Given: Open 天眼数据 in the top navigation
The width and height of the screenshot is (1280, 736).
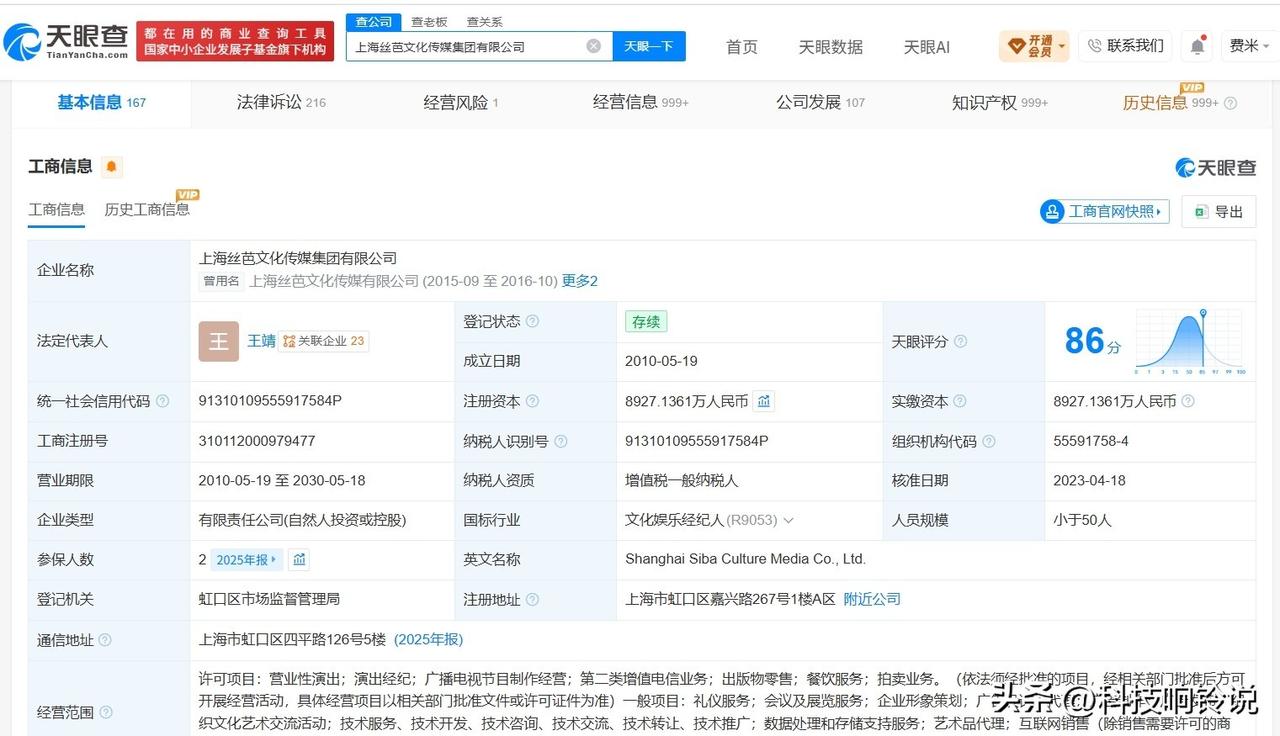Looking at the screenshot, I should 830,47.
